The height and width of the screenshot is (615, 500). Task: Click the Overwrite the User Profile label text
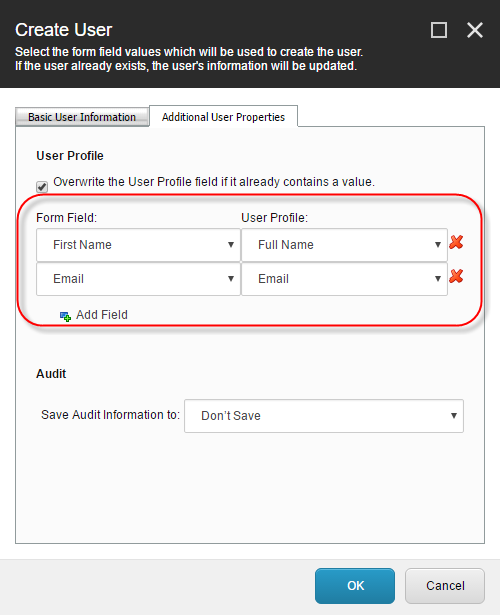(x=214, y=182)
